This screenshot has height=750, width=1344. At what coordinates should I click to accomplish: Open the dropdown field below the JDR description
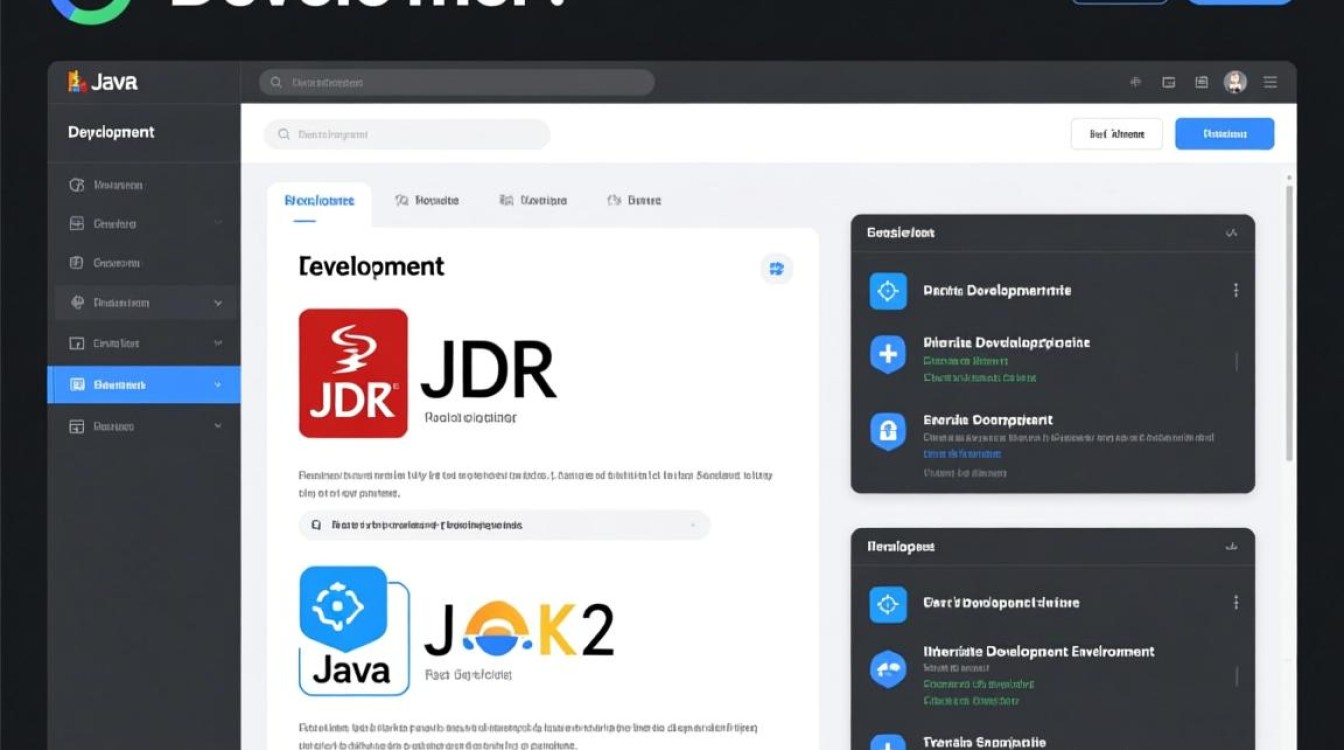504,524
